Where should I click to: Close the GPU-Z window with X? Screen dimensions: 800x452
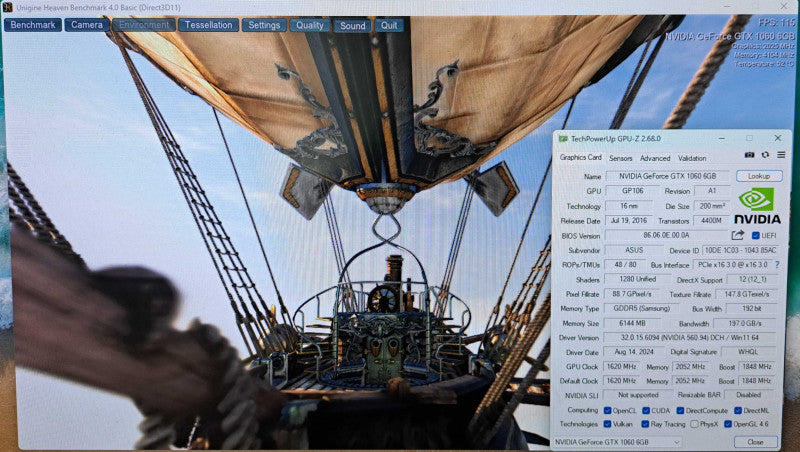[778, 138]
